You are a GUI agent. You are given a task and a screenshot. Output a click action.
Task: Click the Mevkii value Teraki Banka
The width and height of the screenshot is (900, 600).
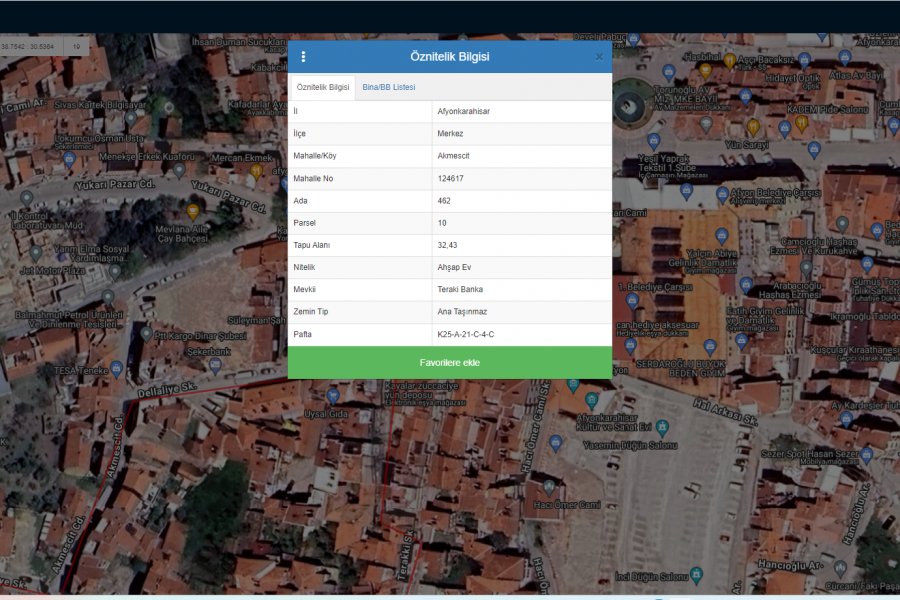coord(460,289)
